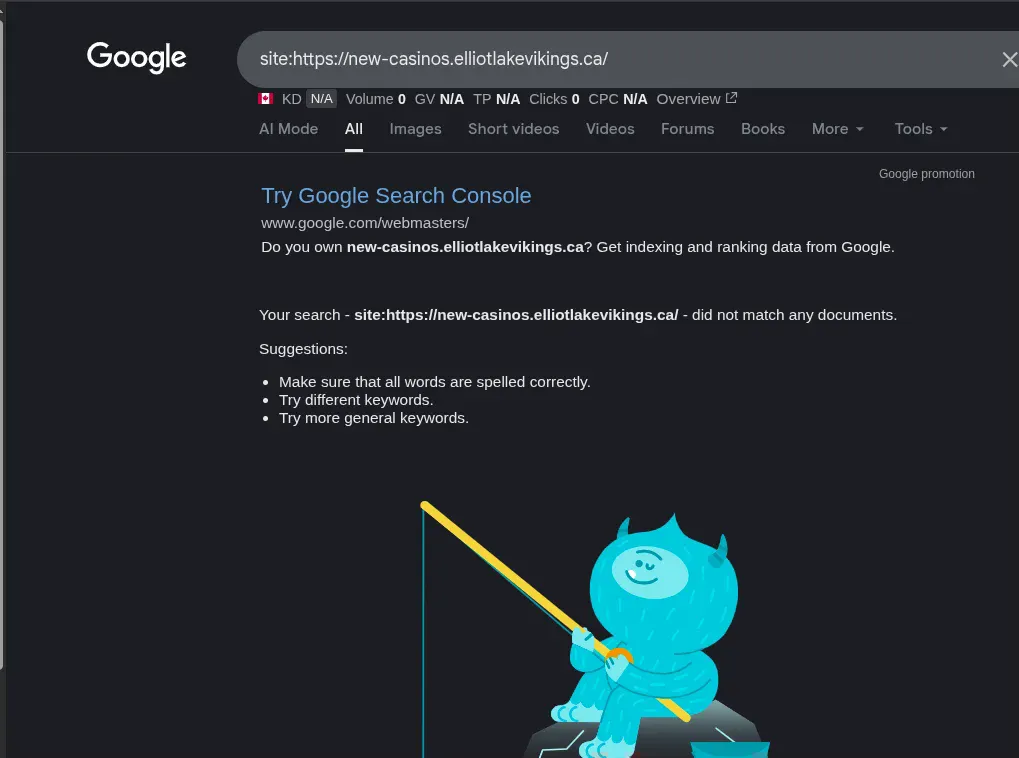Click the Google logo
This screenshot has height=758, width=1019.
pyautogui.click(x=136, y=57)
